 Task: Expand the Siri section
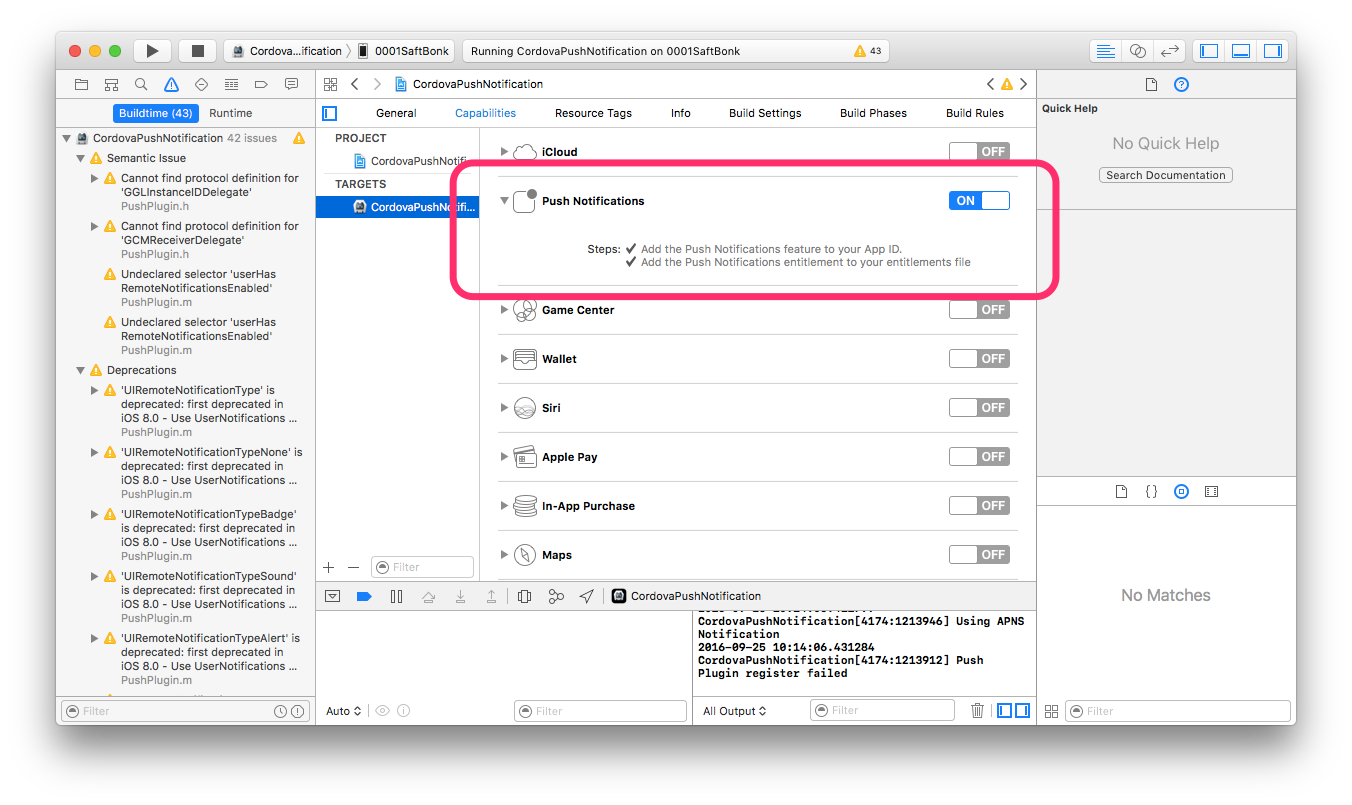504,408
